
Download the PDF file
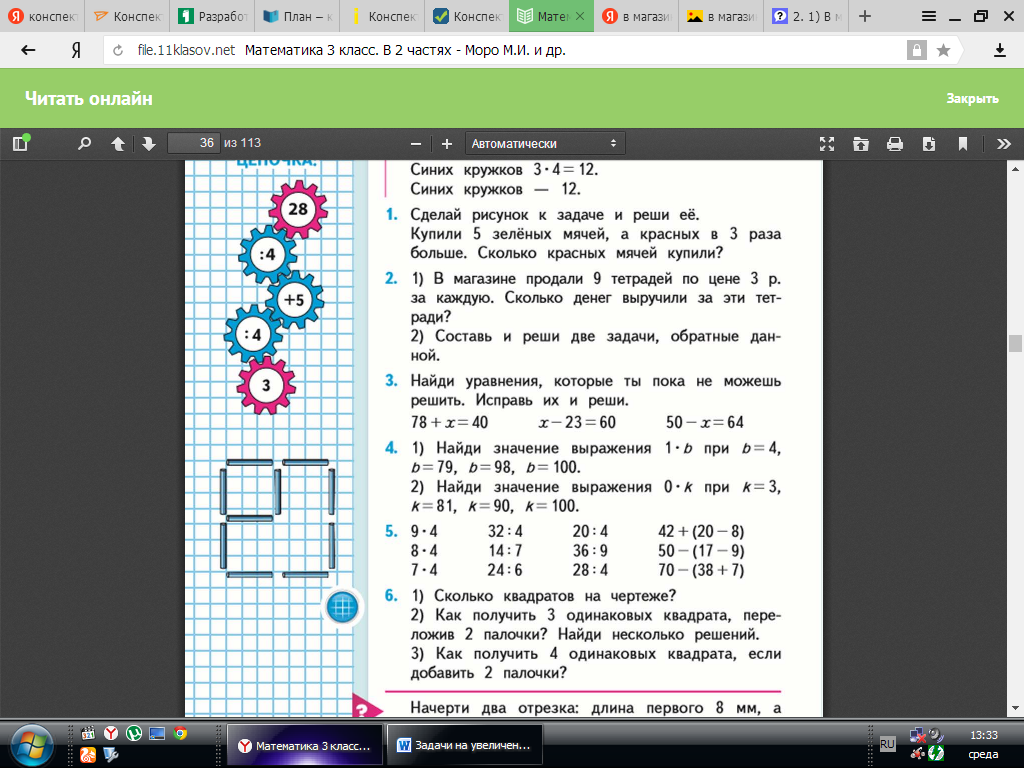[929, 143]
